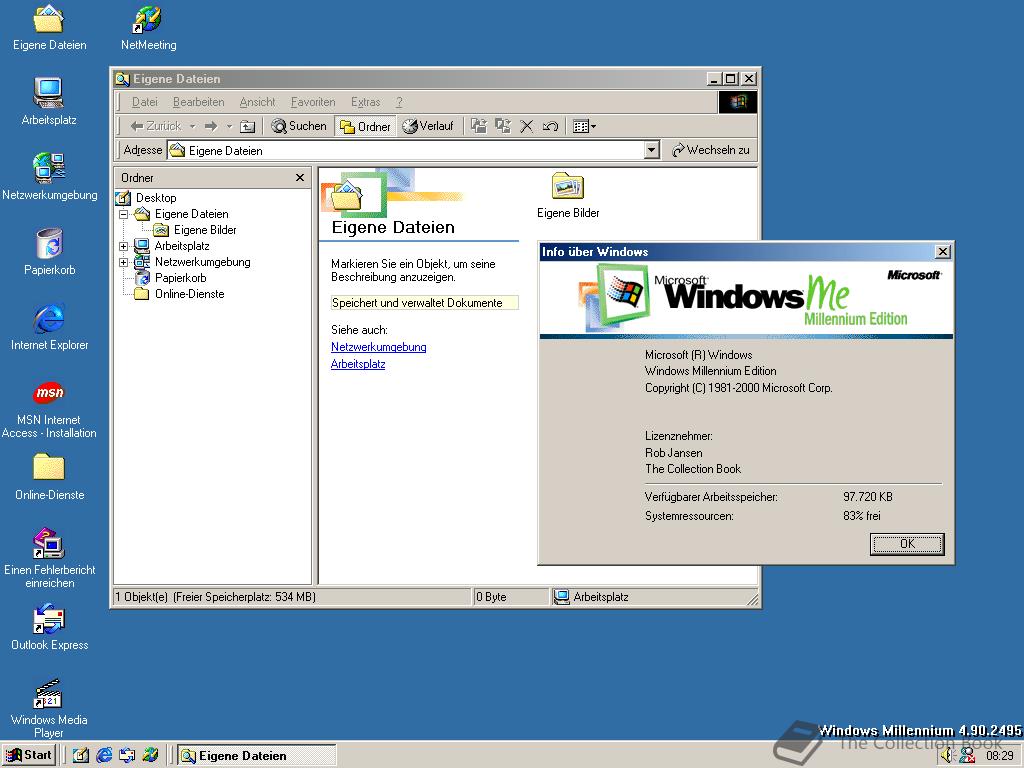Close the Info über Windows dialog
This screenshot has width=1024, height=768.
(942, 252)
